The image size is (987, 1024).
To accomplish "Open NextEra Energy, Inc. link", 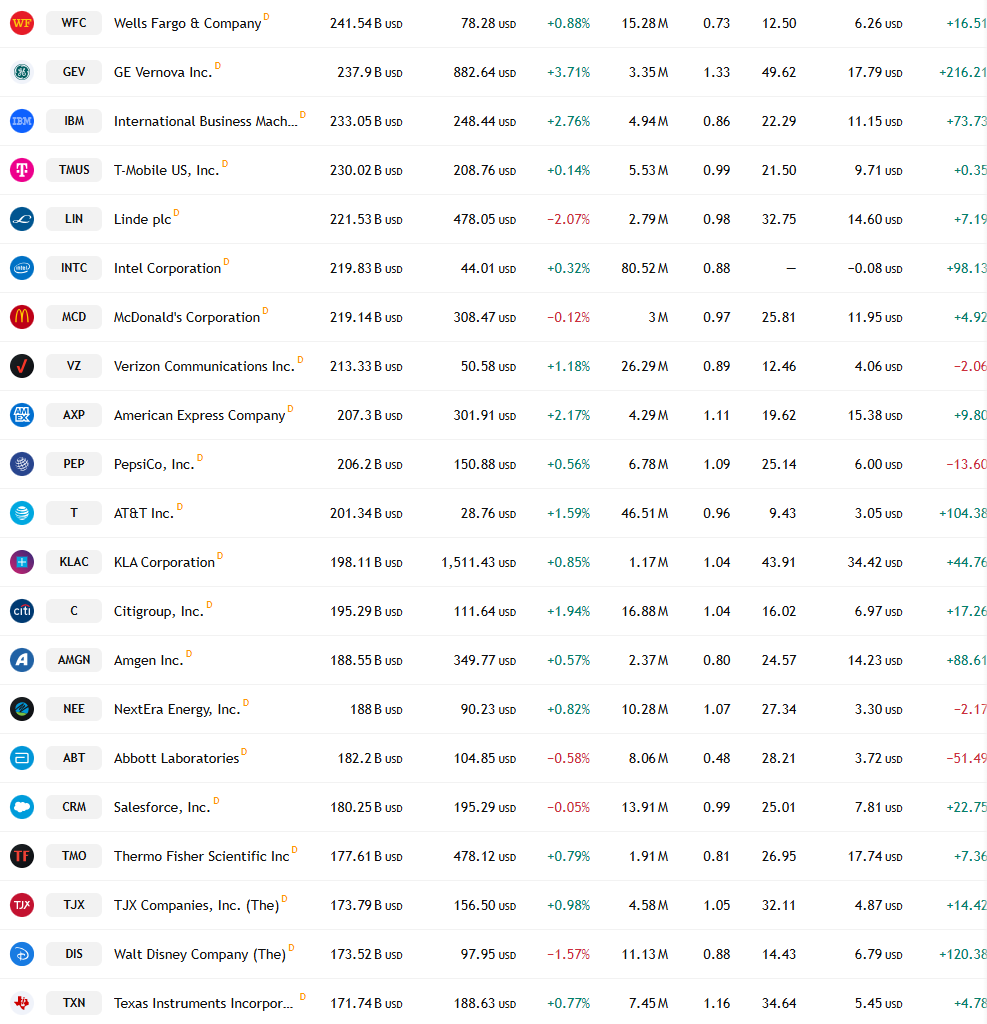I will 177,709.
